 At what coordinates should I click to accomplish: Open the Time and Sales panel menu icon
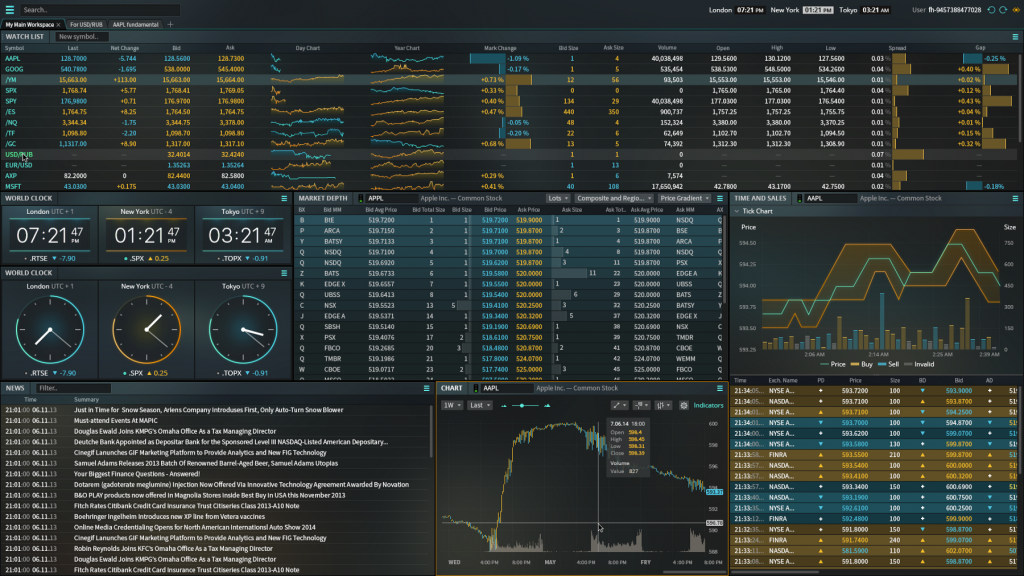click(1015, 198)
